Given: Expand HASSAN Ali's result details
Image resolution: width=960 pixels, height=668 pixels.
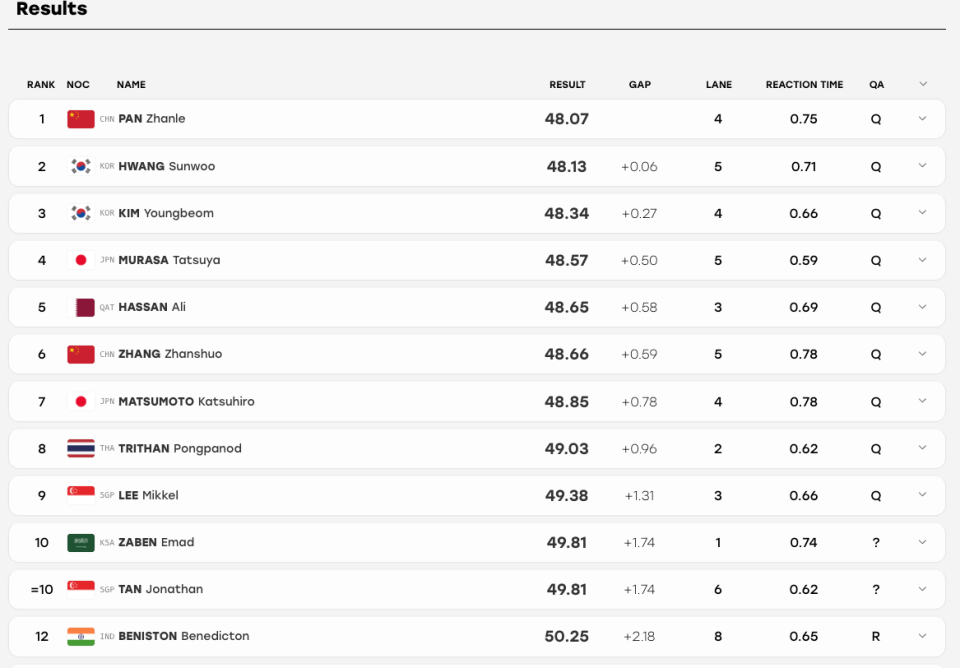Looking at the screenshot, I should pos(923,307).
